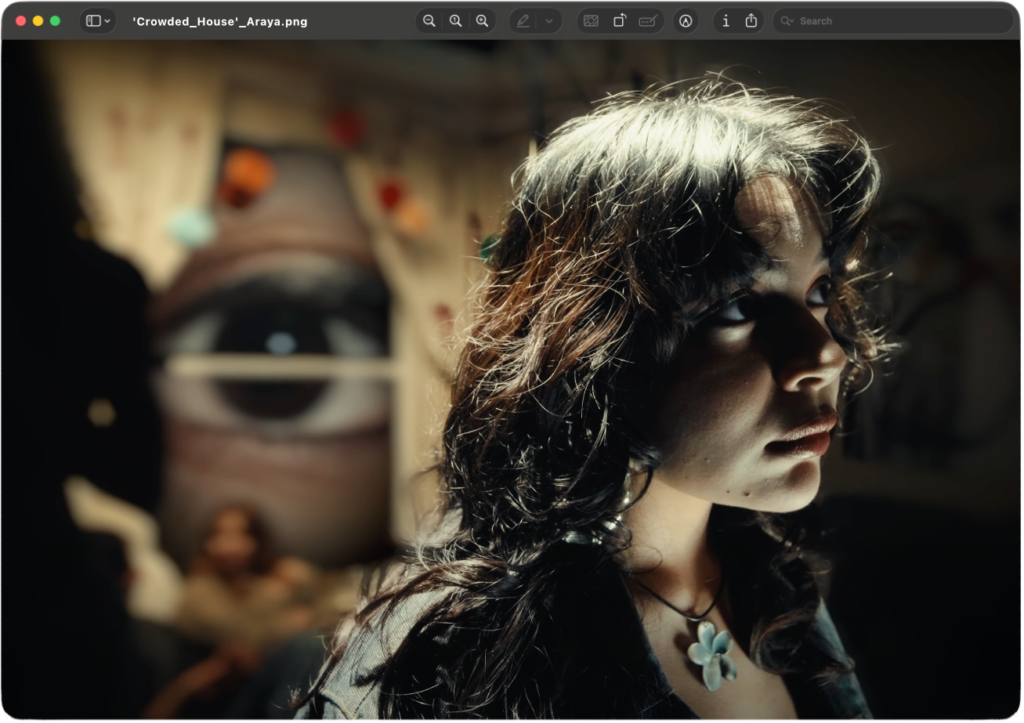Screen dimensions: 1024x723
Task: Toggle the sidebar view button
Action: (93, 21)
